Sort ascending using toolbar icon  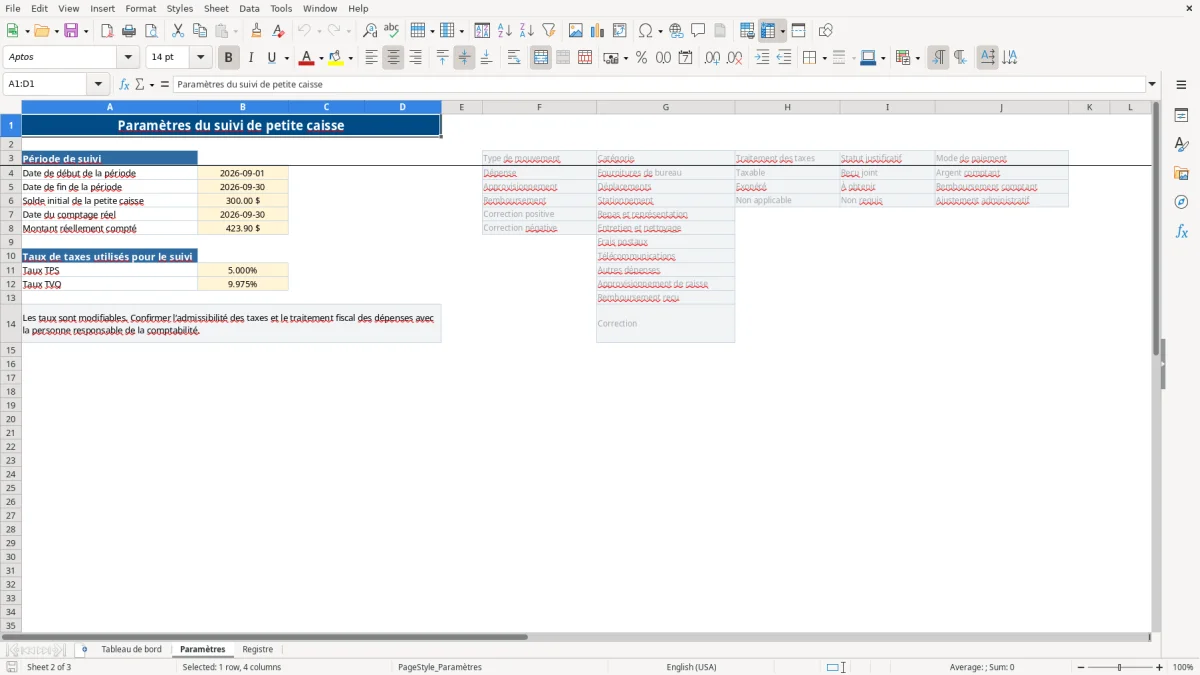505,31
